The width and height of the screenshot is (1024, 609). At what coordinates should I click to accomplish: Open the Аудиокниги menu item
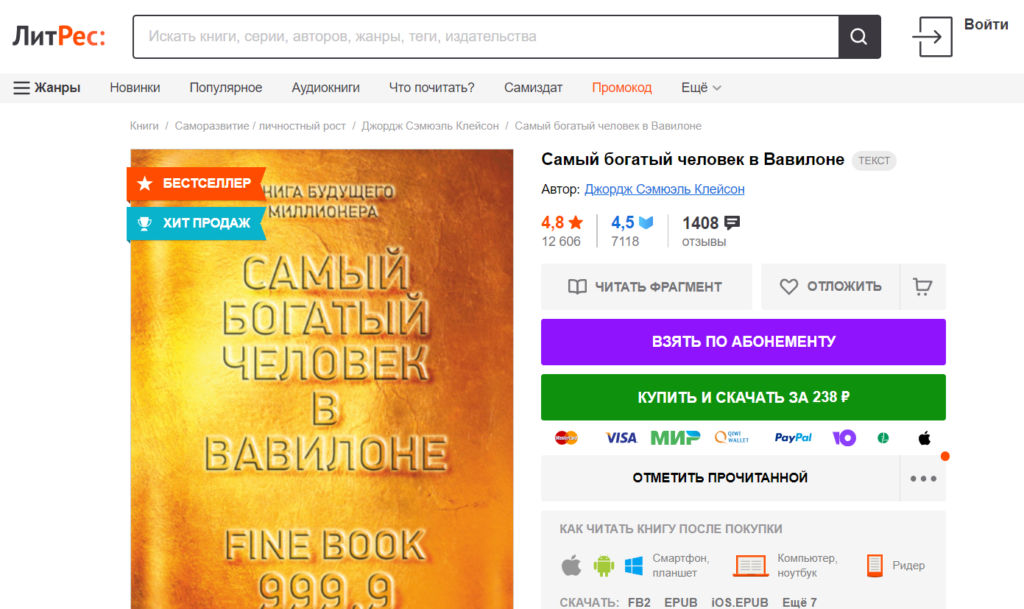coord(325,87)
